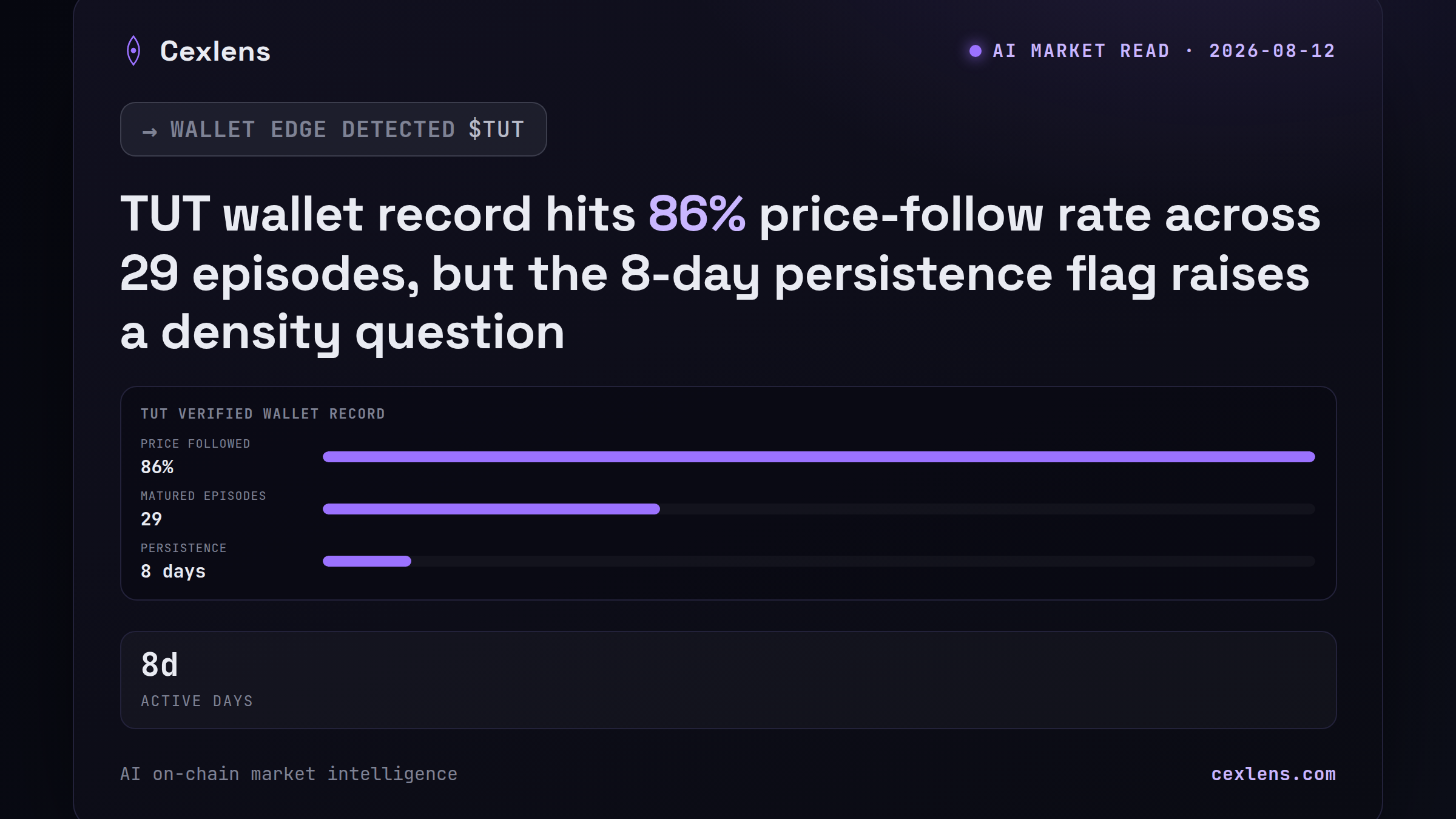The width and height of the screenshot is (1456, 819).
Task: Click the highlighted 86% in the headline
Action: pos(697,214)
